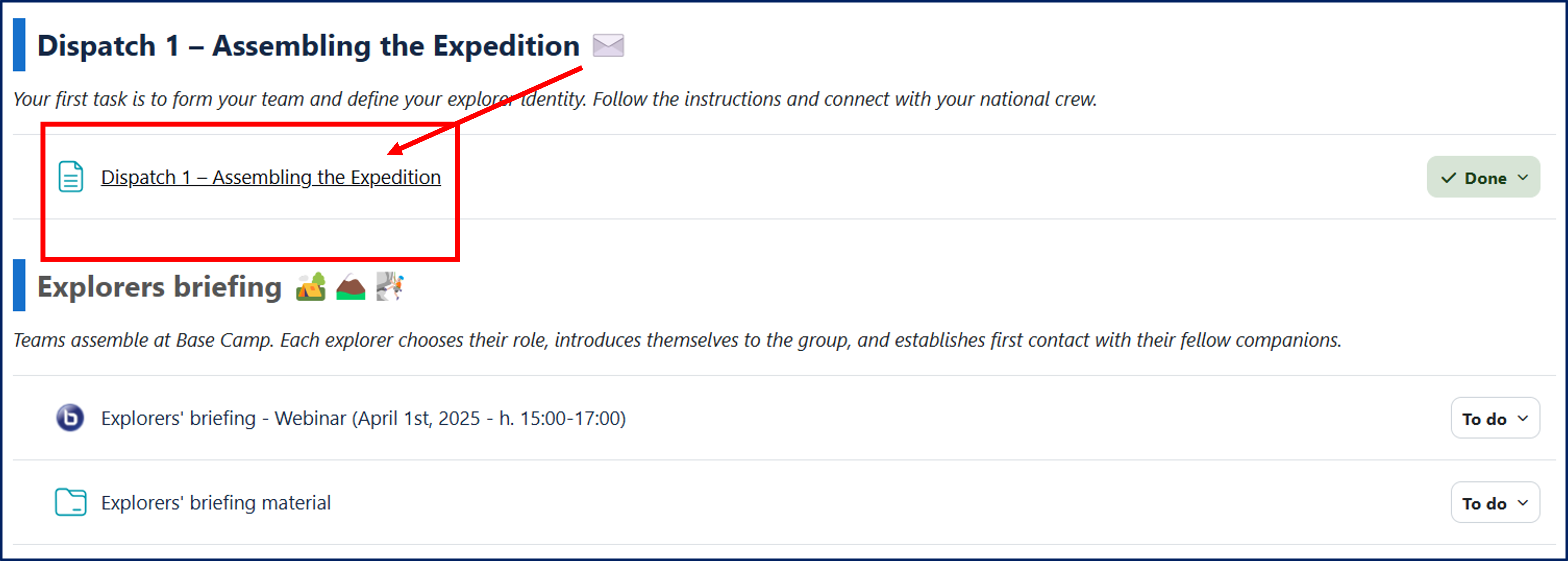Image resolution: width=1568 pixels, height=561 pixels.
Task: Expand the chevron on the Done button
Action: pyautogui.click(x=1523, y=177)
